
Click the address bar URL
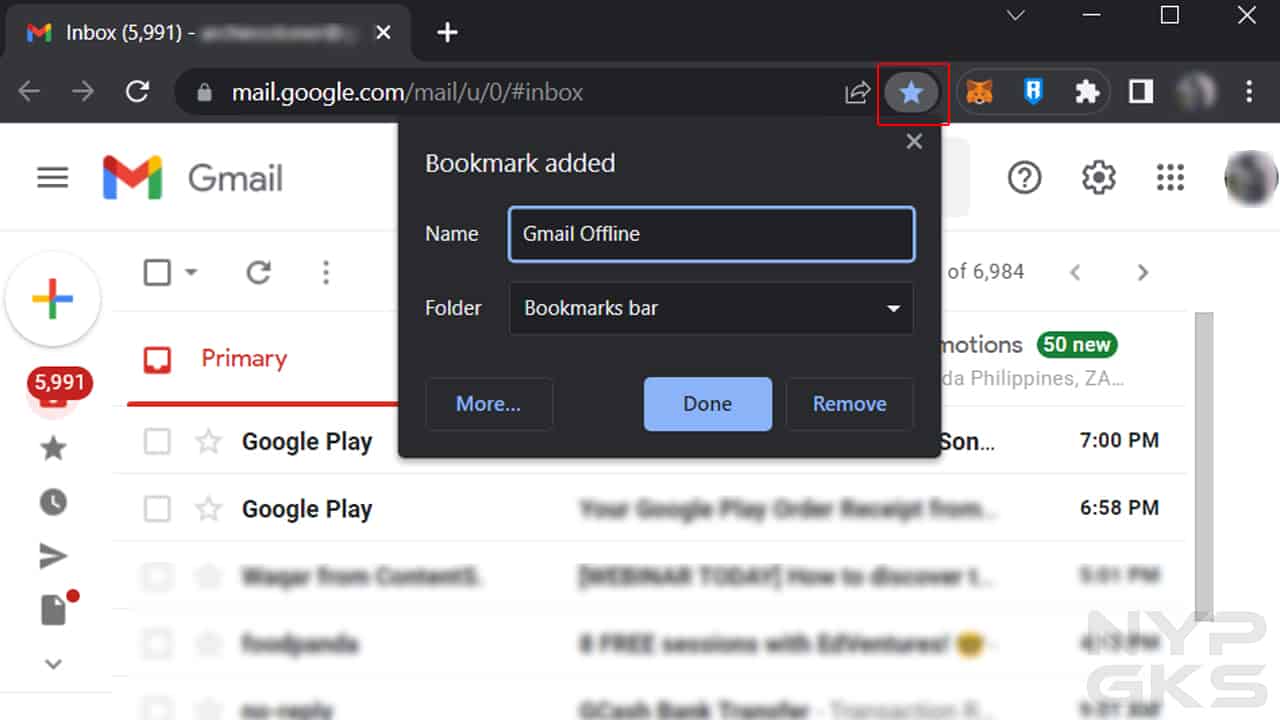[x=407, y=93]
